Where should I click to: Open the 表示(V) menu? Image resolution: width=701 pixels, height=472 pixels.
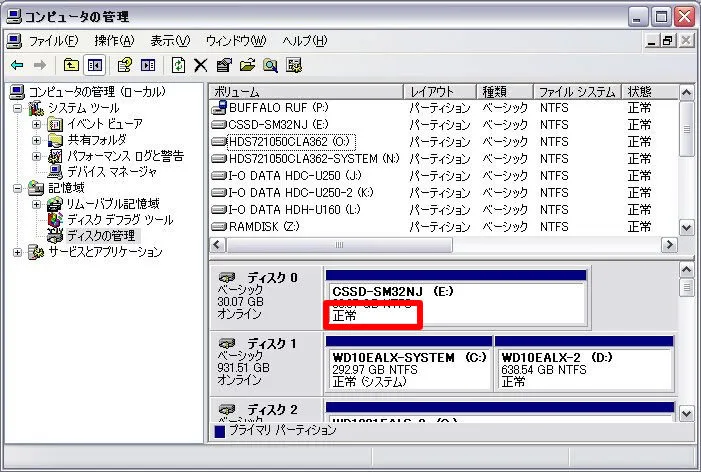[x=170, y=41]
